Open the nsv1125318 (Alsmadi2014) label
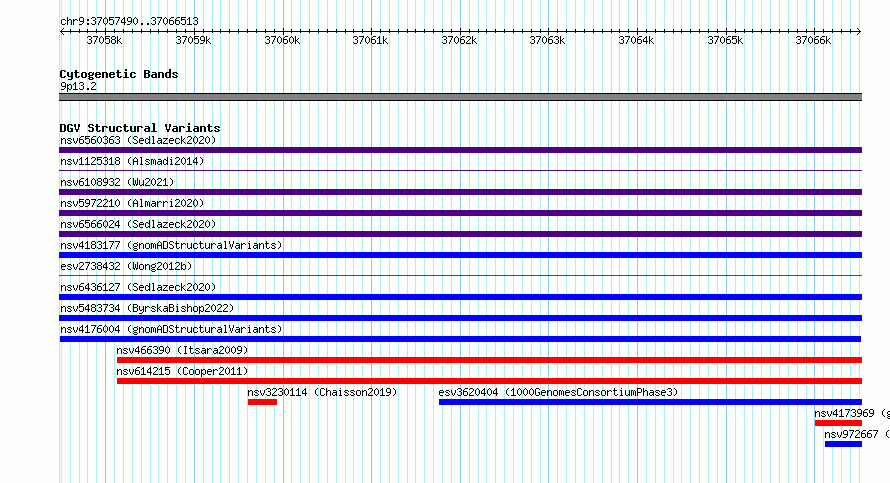The image size is (890, 483). coord(132,161)
